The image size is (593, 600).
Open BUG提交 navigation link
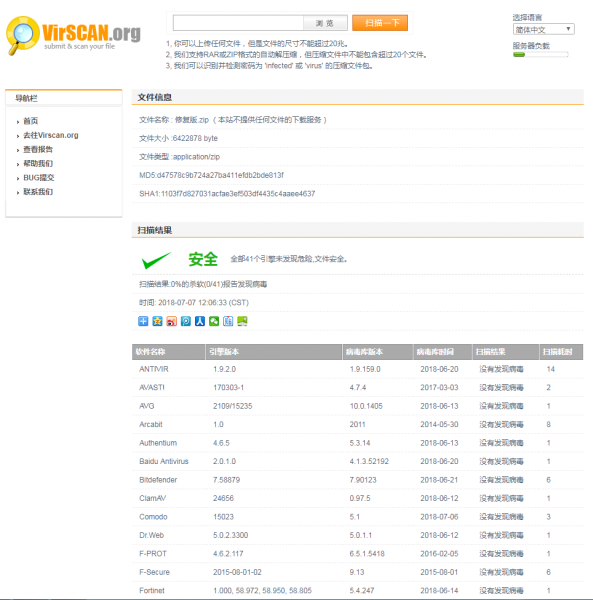pos(39,178)
